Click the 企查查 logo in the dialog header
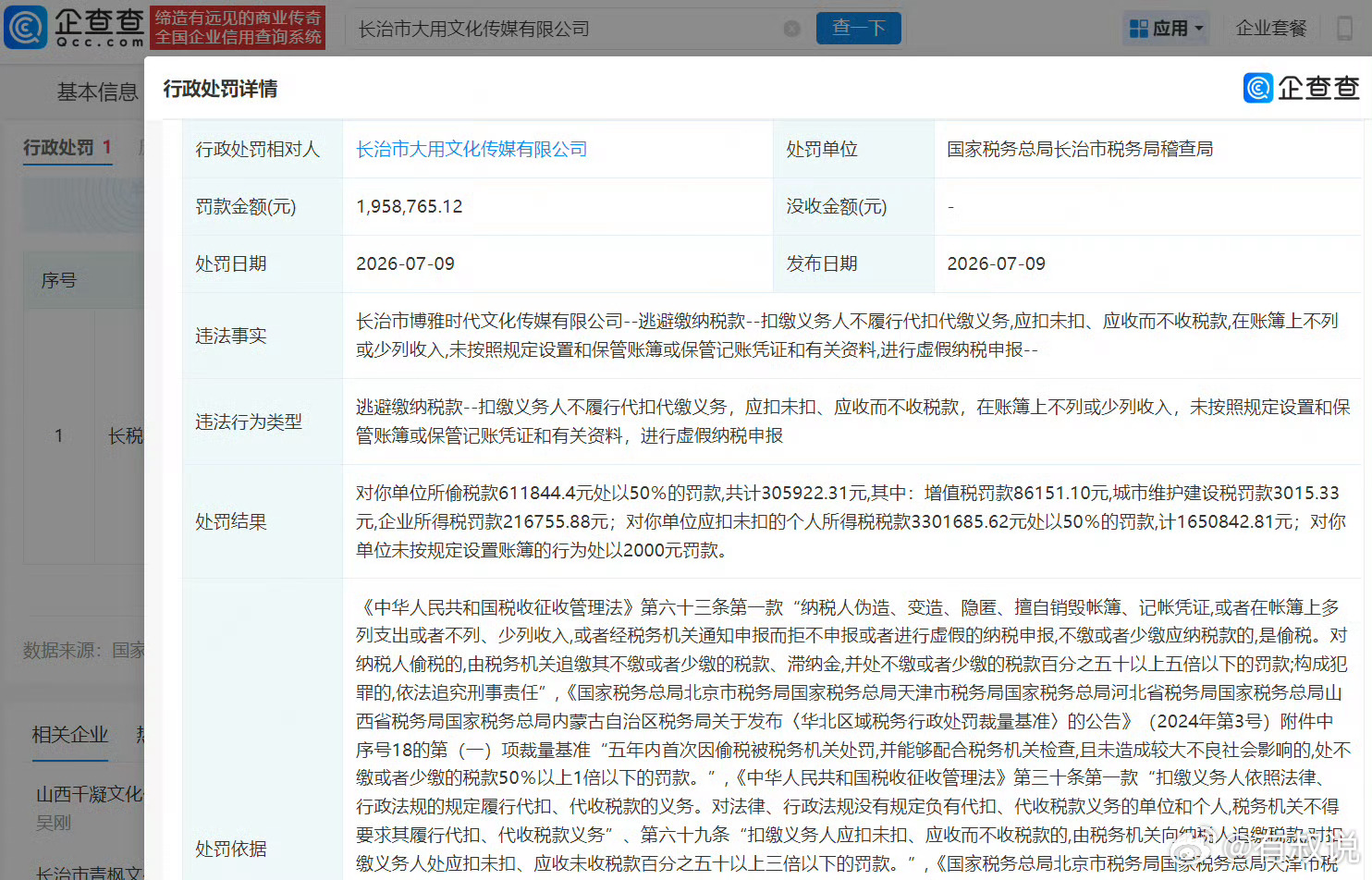Image resolution: width=1372 pixels, height=880 pixels. [1301, 88]
